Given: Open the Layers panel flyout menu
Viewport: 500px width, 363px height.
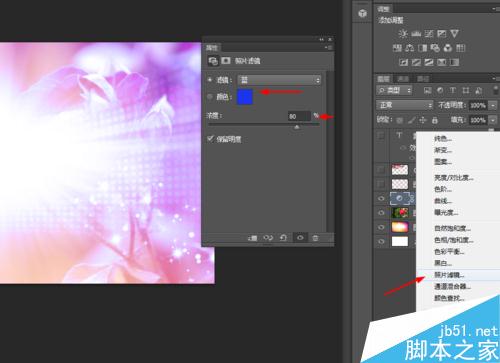Looking at the screenshot, I should tap(496, 79).
